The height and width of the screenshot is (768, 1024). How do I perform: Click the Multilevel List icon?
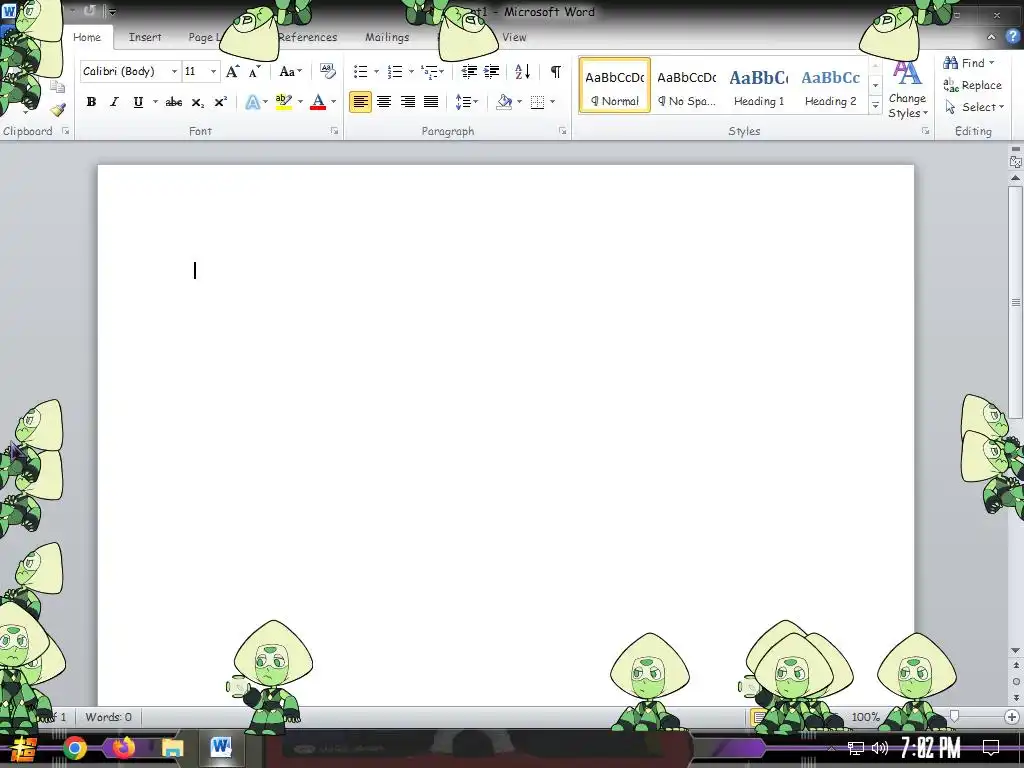(429, 72)
